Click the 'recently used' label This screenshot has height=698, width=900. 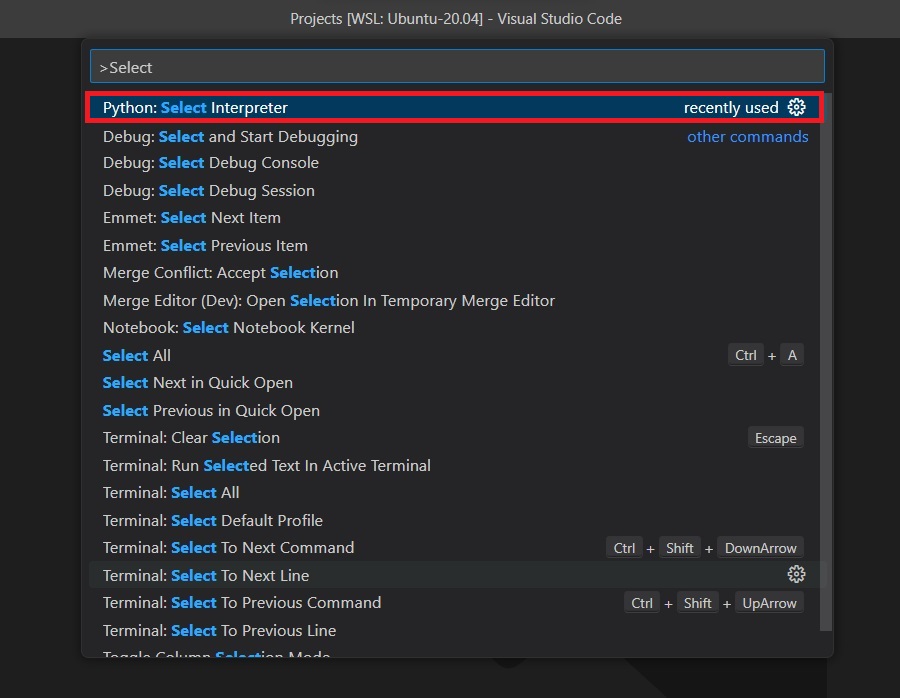pyautogui.click(x=731, y=107)
